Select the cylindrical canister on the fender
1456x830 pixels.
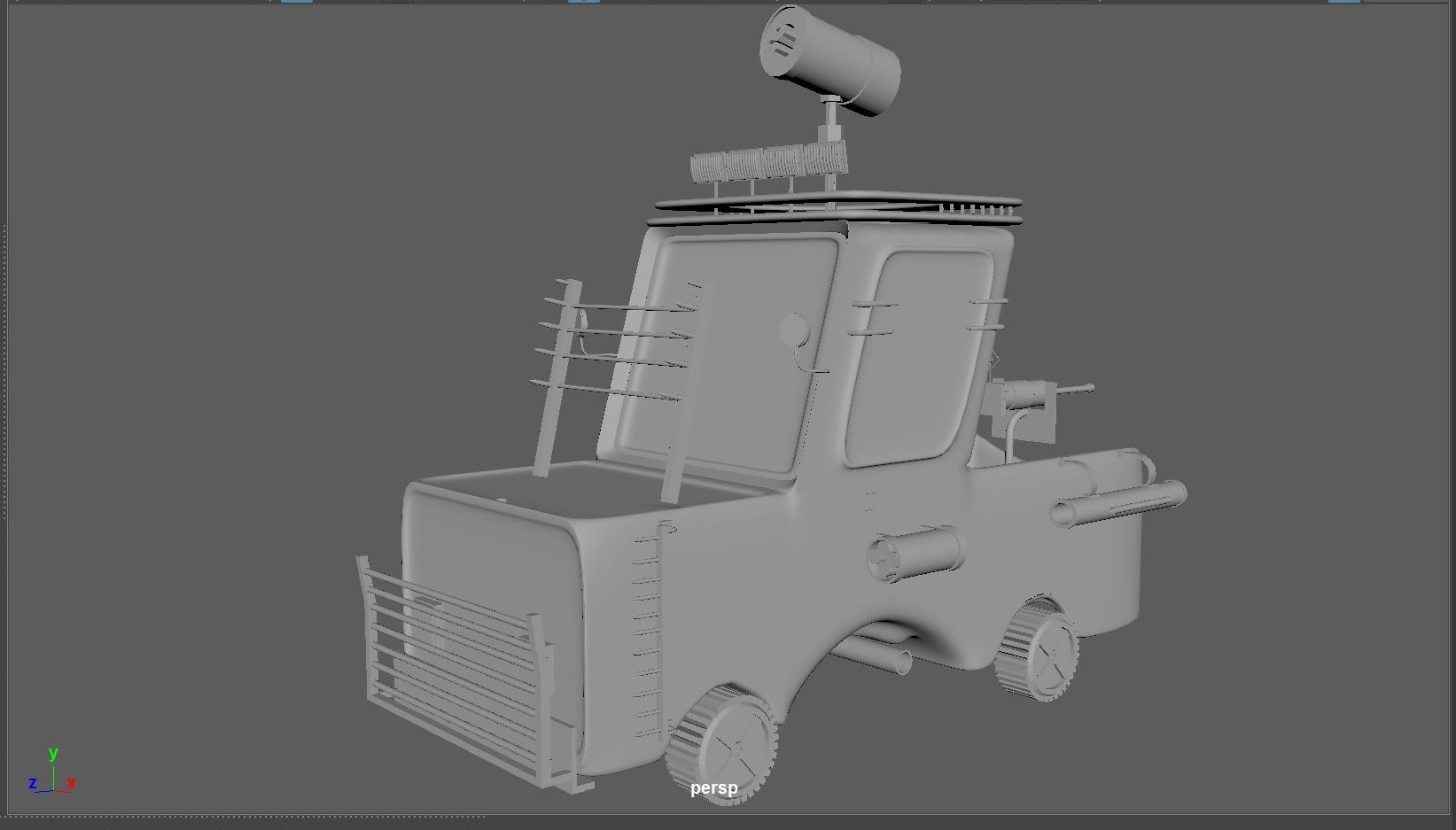click(x=913, y=554)
